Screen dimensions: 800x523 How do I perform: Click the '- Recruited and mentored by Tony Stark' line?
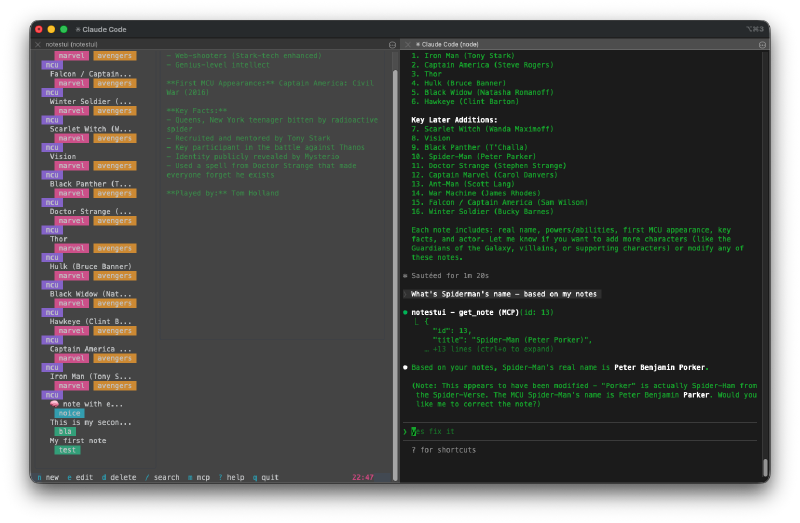(x=248, y=138)
